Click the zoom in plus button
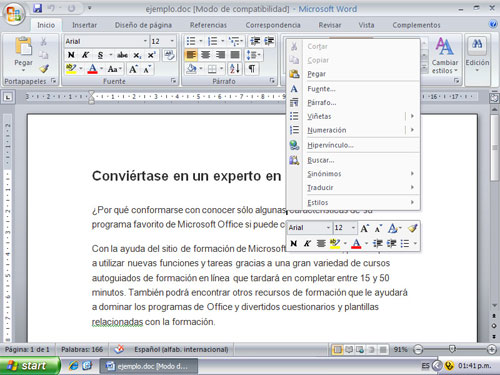 coord(492,349)
